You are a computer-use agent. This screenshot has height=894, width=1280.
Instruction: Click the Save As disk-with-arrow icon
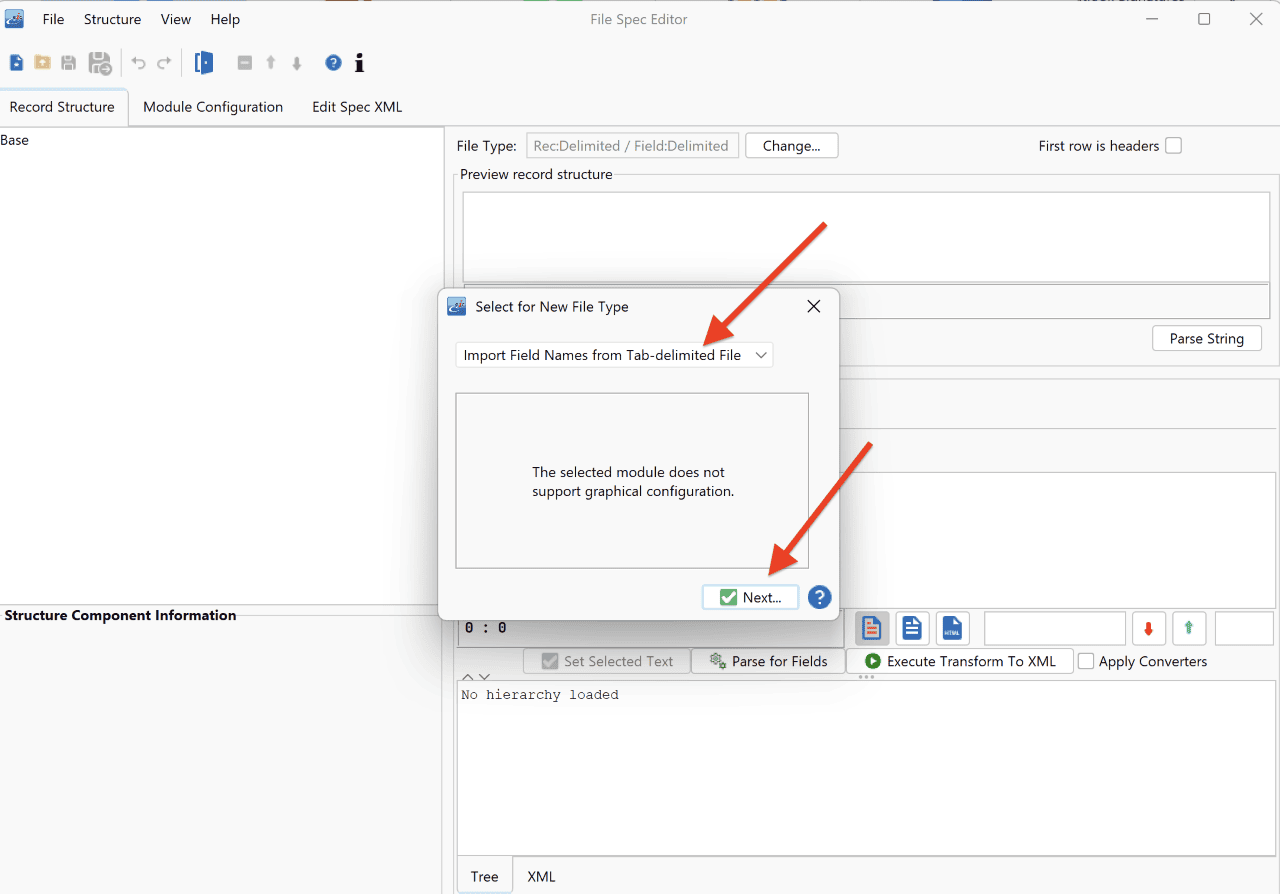[x=100, y=63]
